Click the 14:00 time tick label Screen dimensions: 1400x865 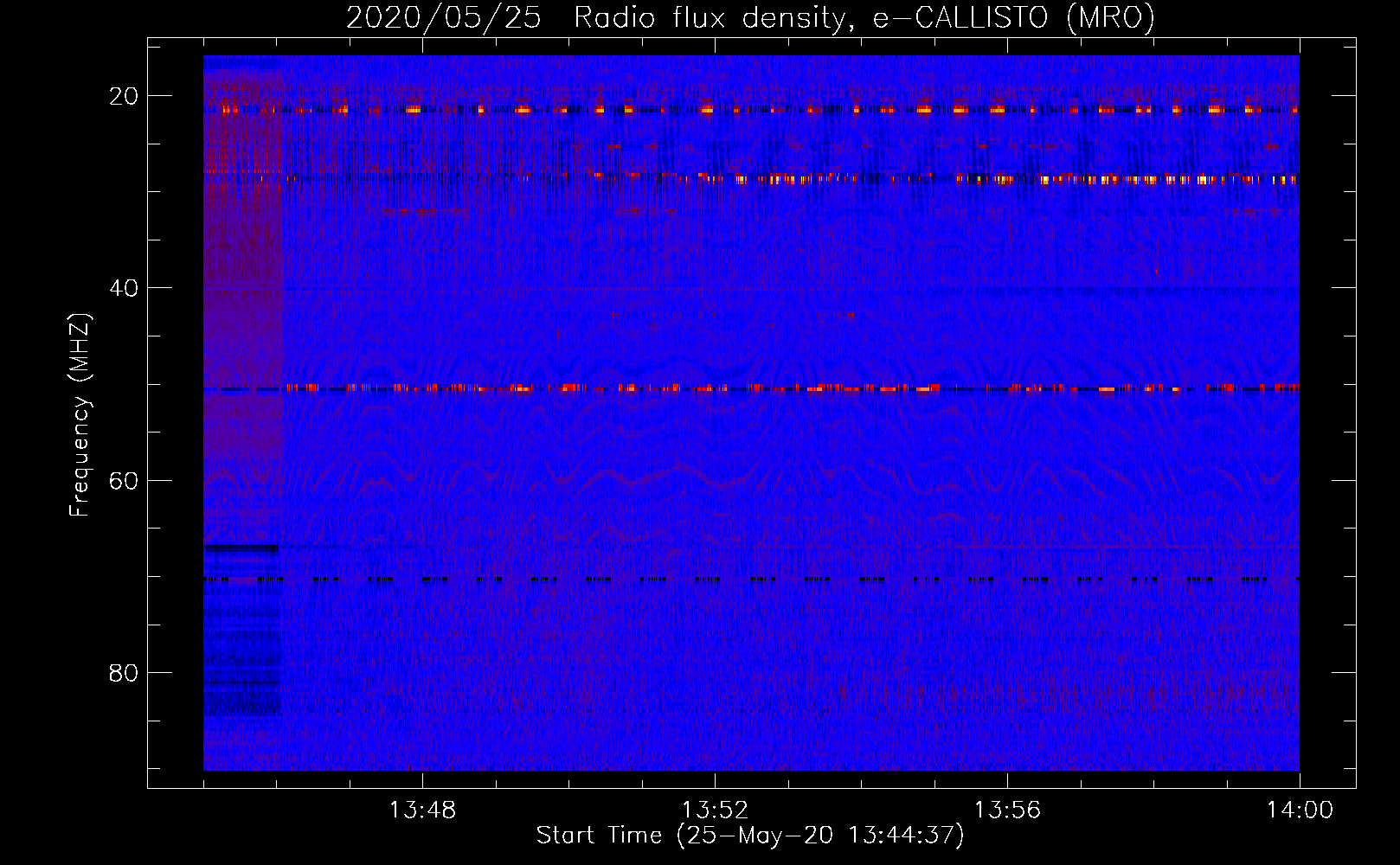coord(1300,811)
